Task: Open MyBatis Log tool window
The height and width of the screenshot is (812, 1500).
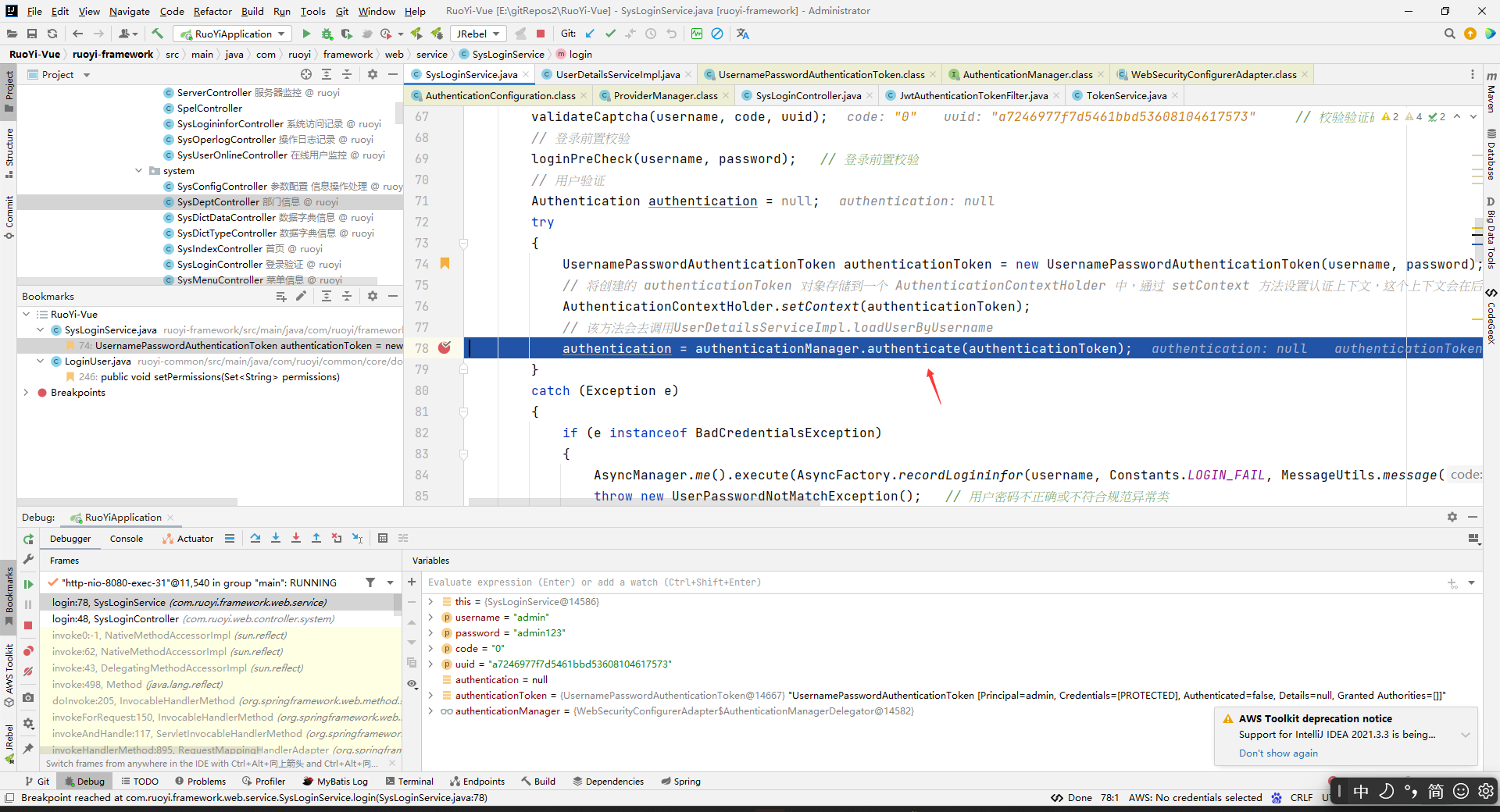Action: click(335, 781)
